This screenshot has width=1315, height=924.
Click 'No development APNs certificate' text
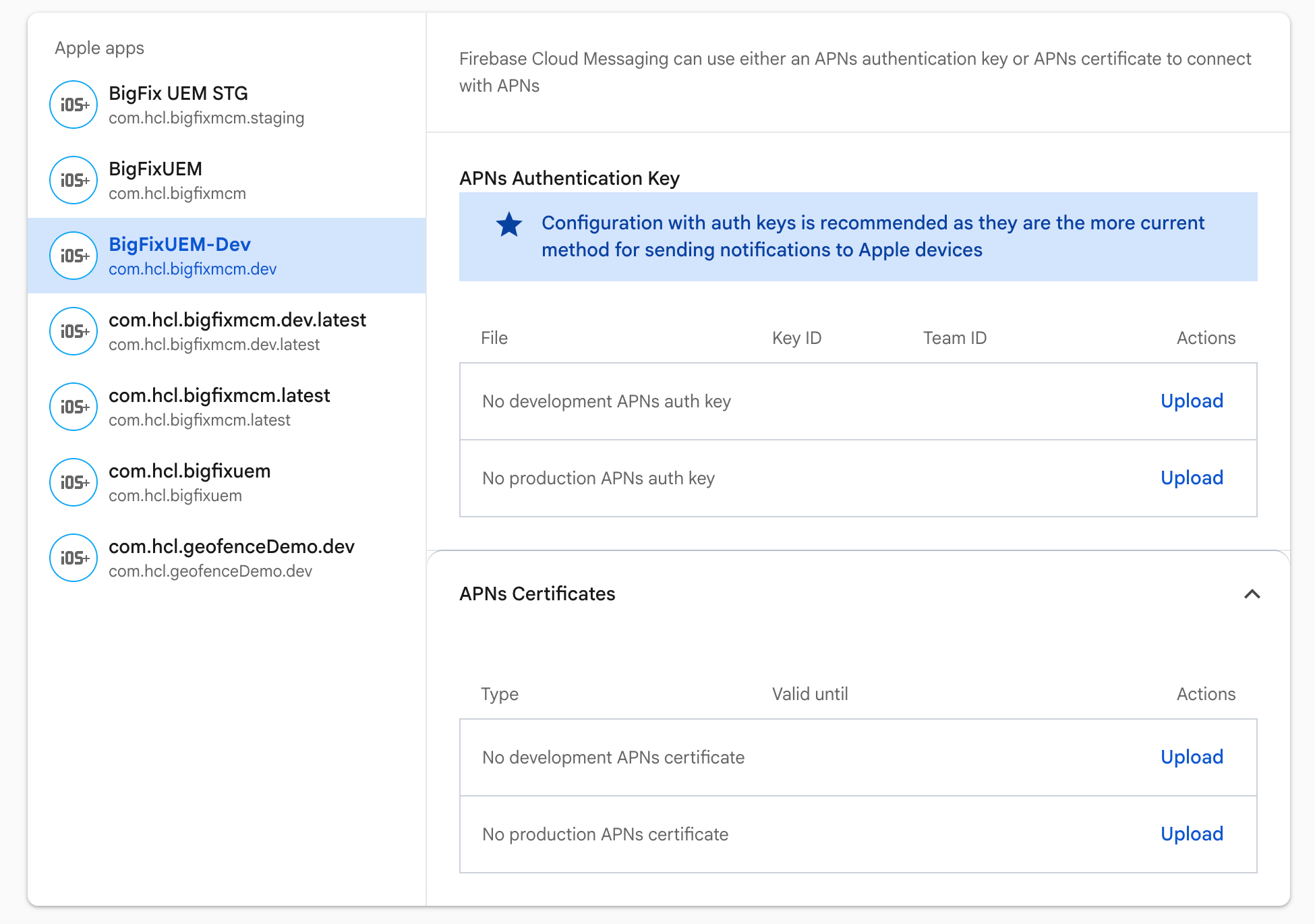[614, 758]
